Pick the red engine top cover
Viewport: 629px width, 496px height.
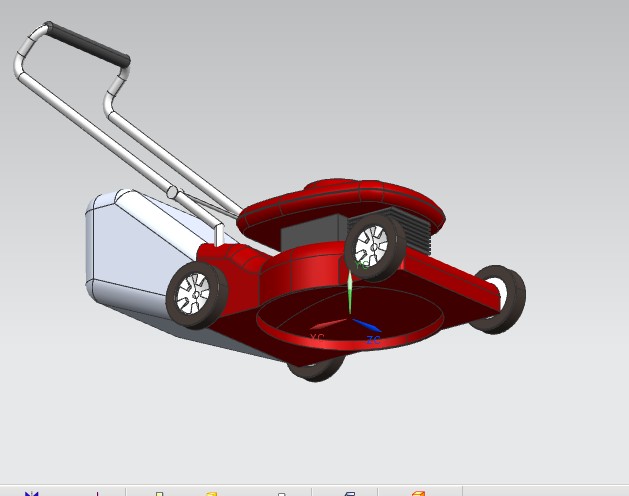coord(341,203)
